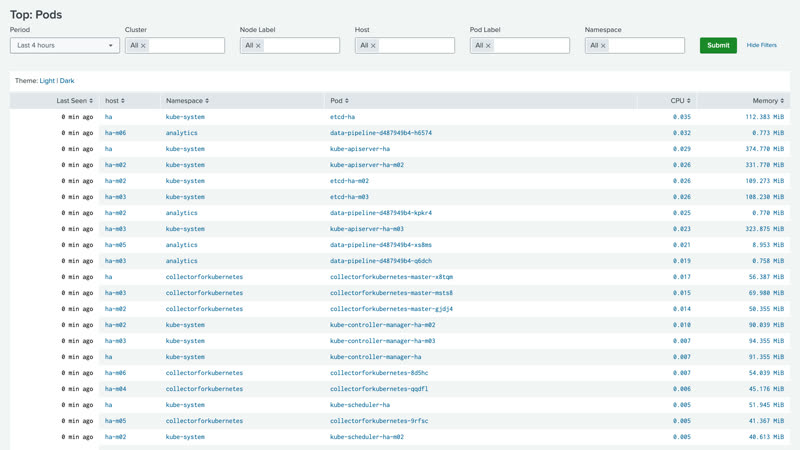
Task: Click memory value 374.770 MiB
Action: (x=765, y=149)
